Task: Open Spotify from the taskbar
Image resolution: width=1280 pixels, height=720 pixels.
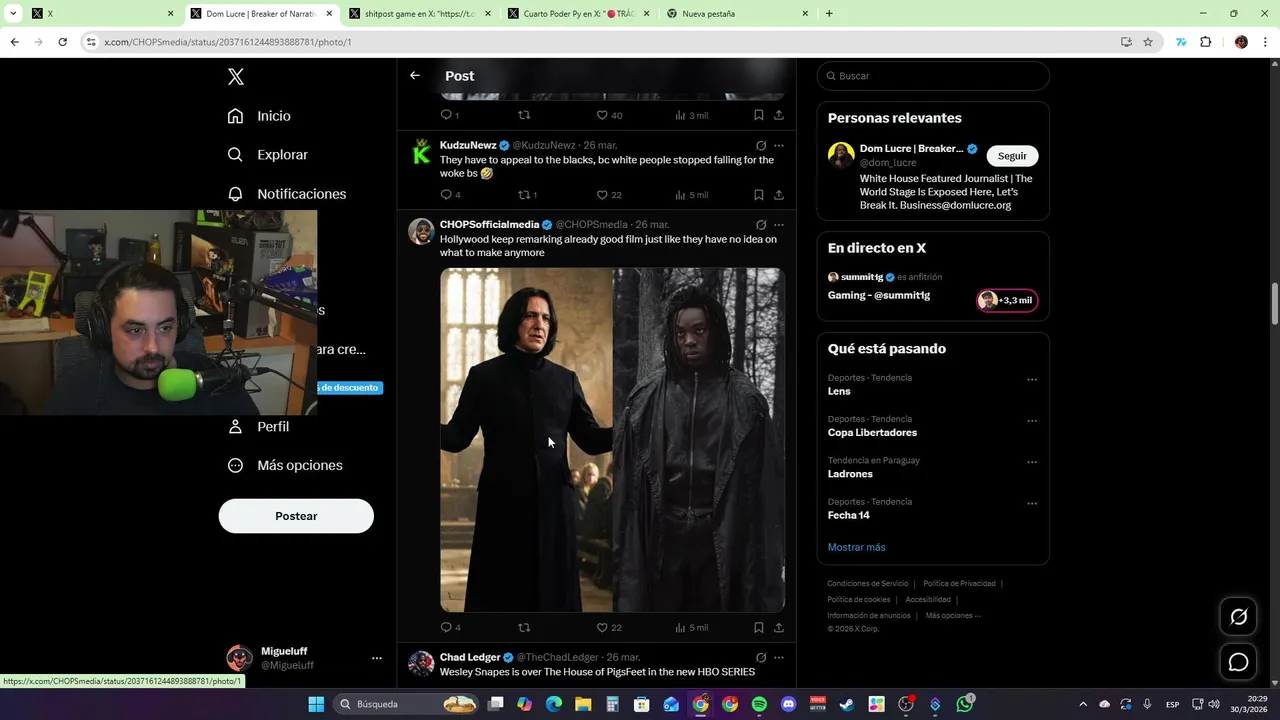Action: (x=759, y=704)
